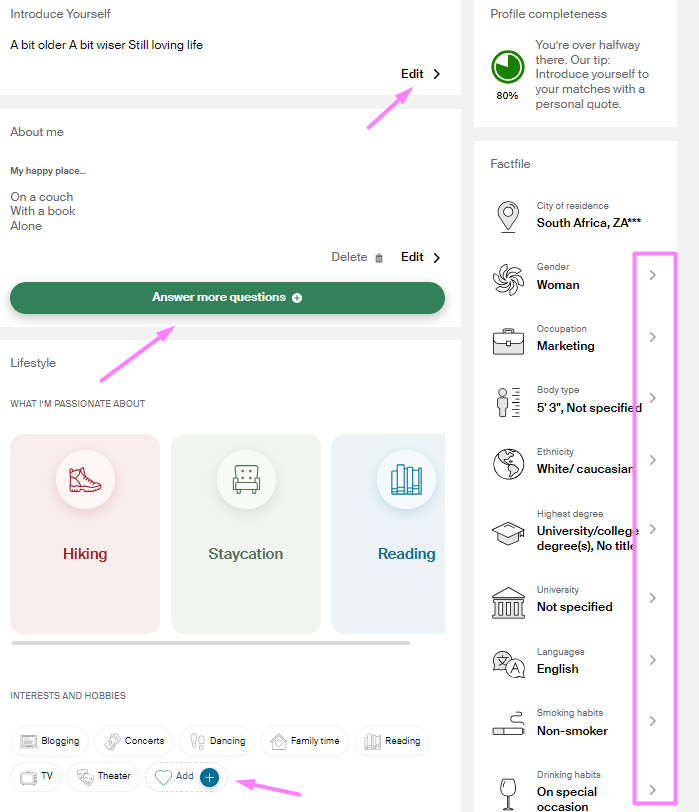Screen dimensions: 699x812
Task: Click the Occupation briefcase icon
Action: pyautogui.click(x=508, y=341)
